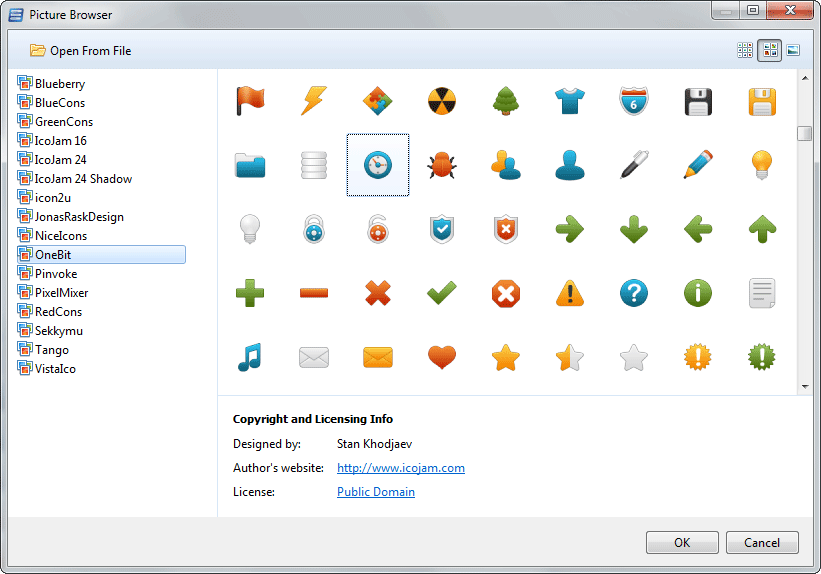Choose the green plus sign icon
This screenshot has width=821, height=574.
pos(250,293)
